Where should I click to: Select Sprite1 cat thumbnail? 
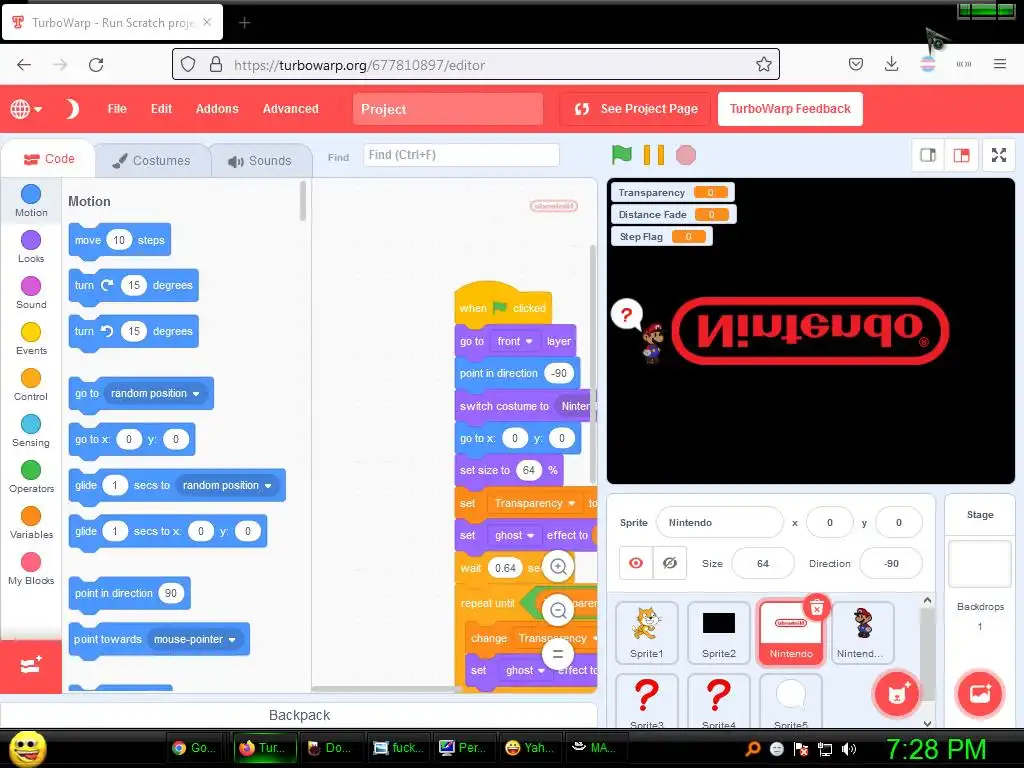pyautogui.click(x=647, y=632)
